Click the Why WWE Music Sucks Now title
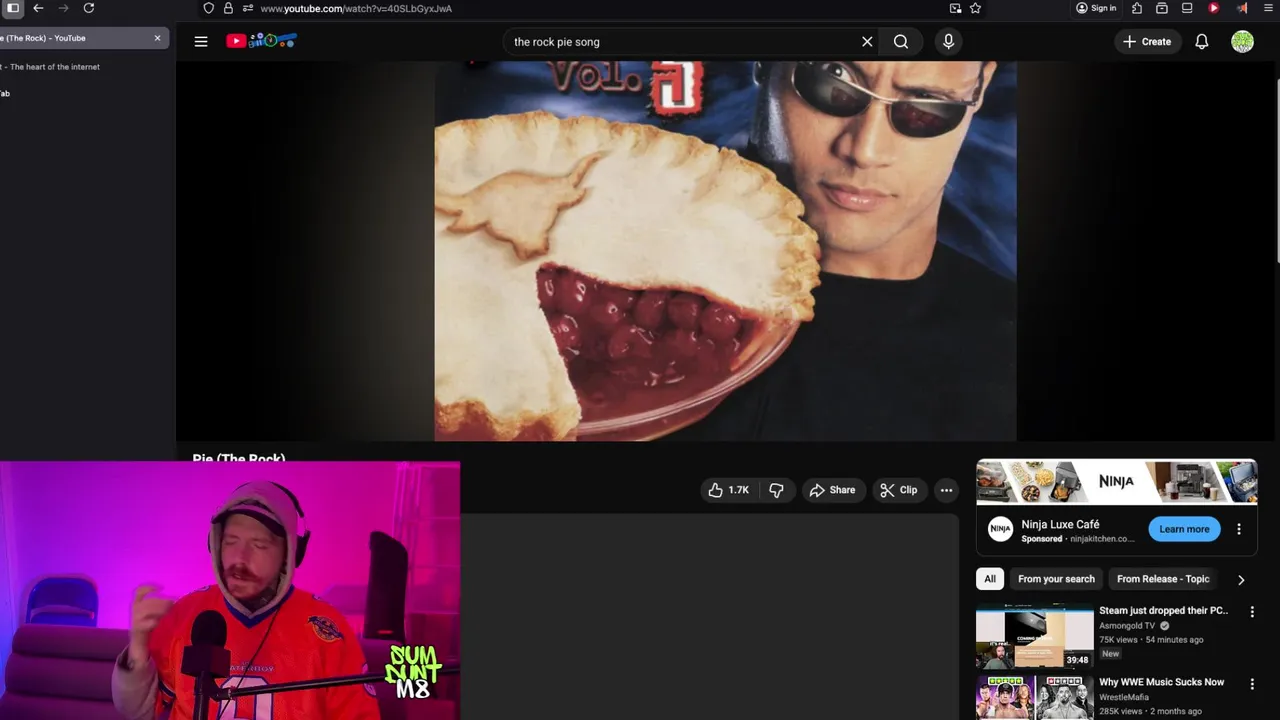The width and height of the screenshot is (1280, 720). [x=1161, y=682]
